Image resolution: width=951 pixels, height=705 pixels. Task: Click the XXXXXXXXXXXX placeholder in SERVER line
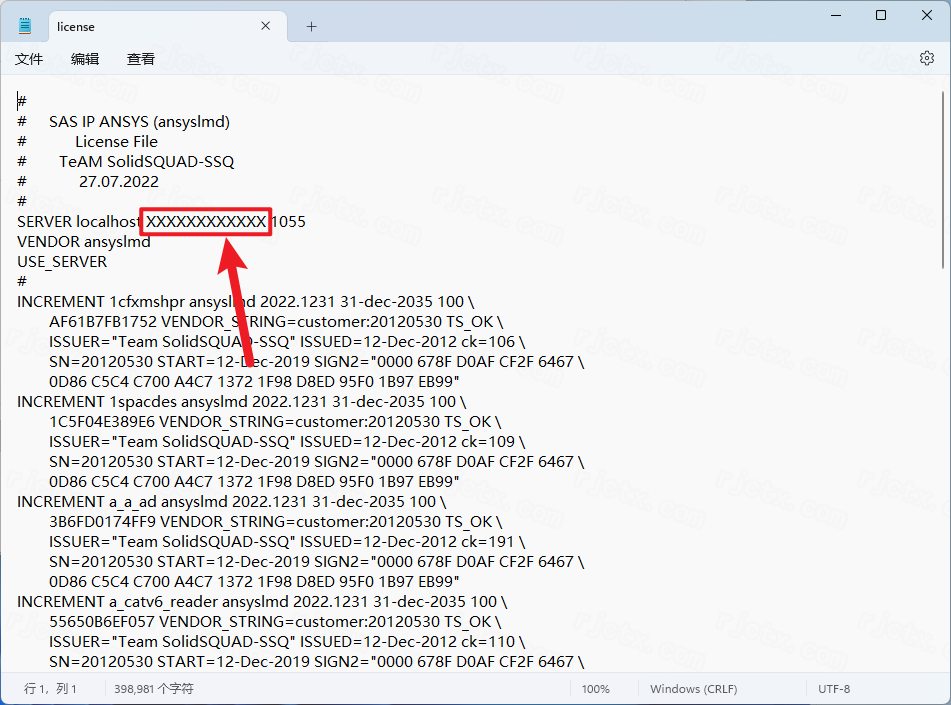click(x=206, y=221)
